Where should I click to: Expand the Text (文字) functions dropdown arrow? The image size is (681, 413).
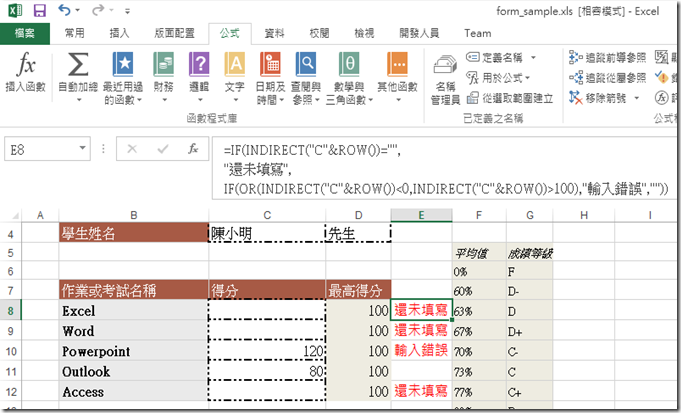coord(235,100)
